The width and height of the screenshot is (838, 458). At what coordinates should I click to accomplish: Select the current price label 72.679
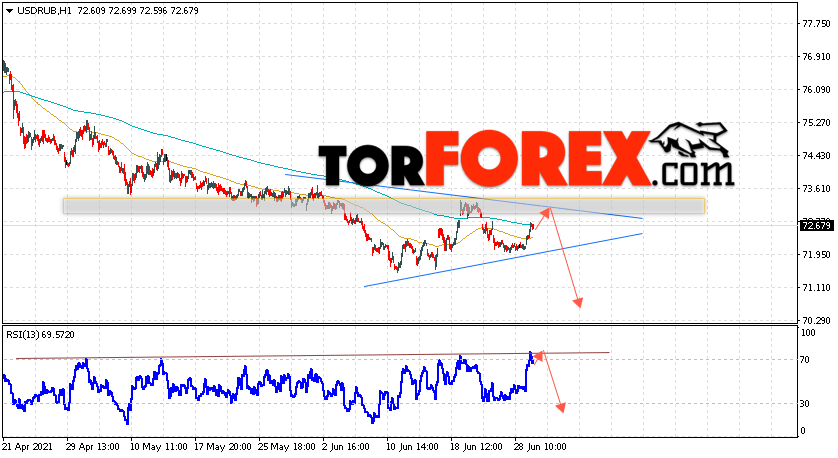[816, 226]
